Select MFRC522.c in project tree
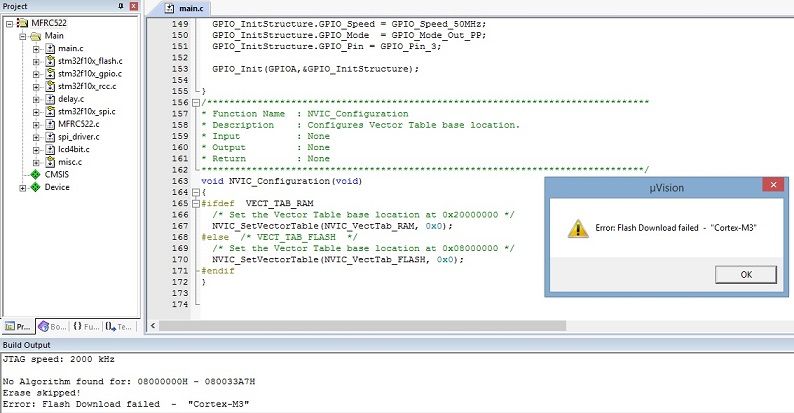The image size is (794, 413). coord(78,124)
